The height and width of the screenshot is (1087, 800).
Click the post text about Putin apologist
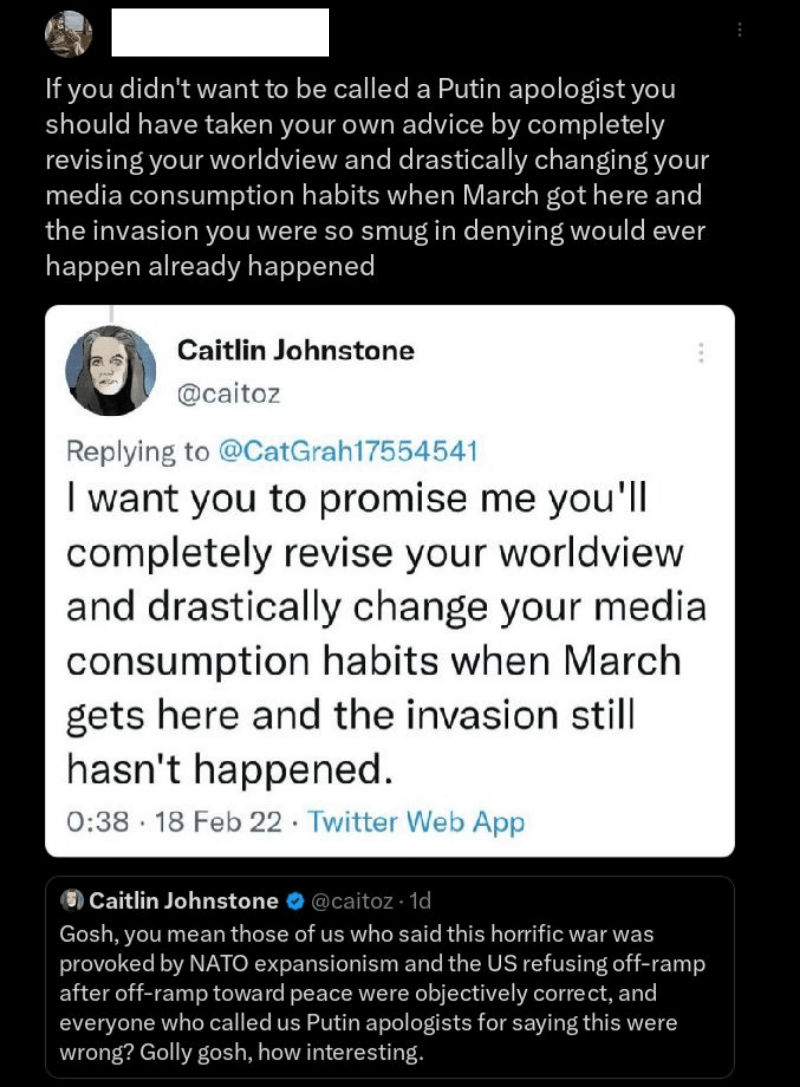point(375,177)
